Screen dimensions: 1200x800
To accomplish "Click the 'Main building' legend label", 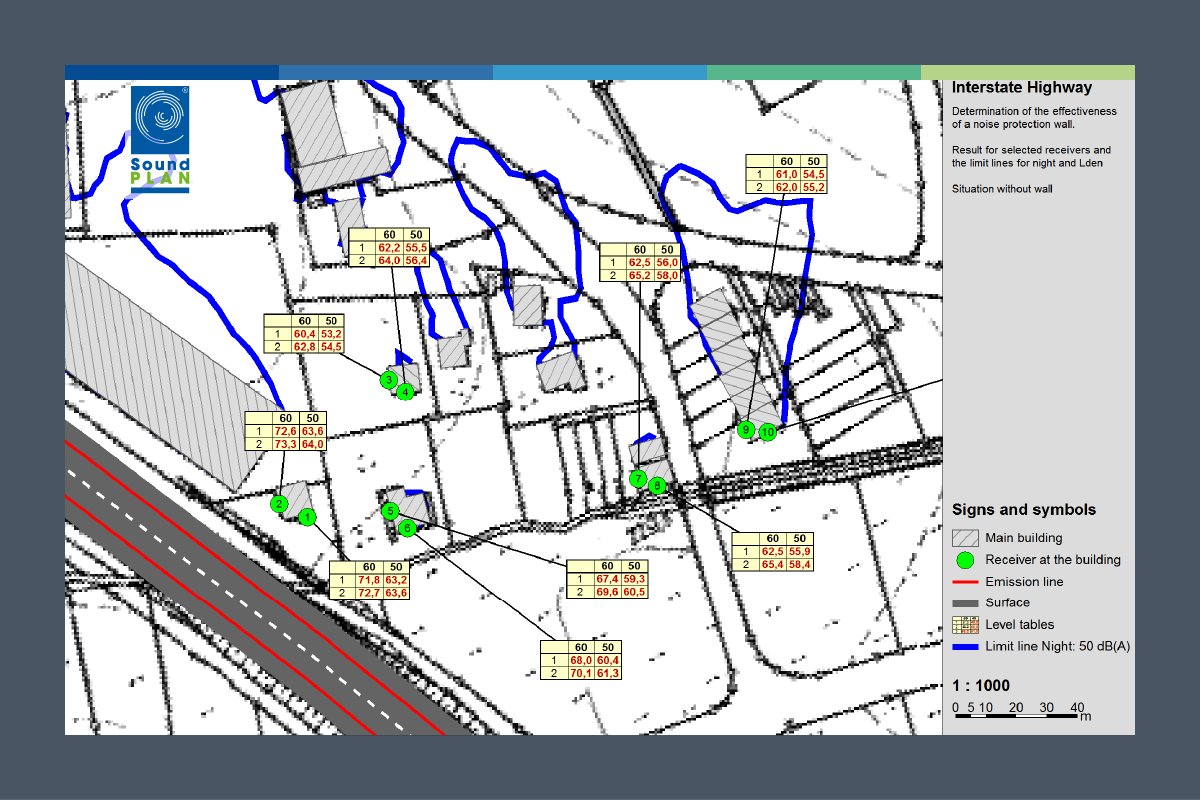I will [x=1024, y=538].
